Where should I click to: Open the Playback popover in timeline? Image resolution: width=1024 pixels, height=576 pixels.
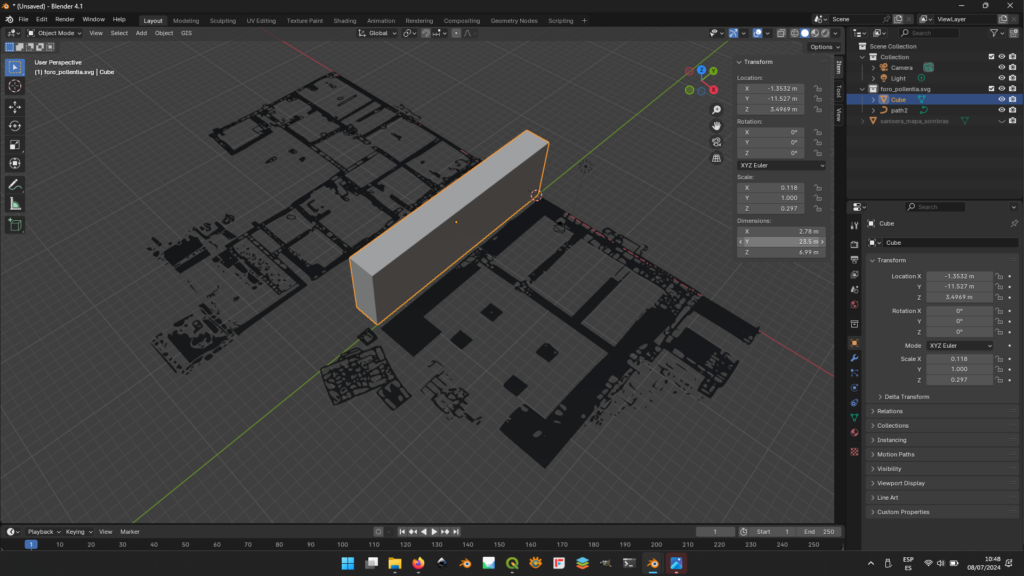point(43,532)
